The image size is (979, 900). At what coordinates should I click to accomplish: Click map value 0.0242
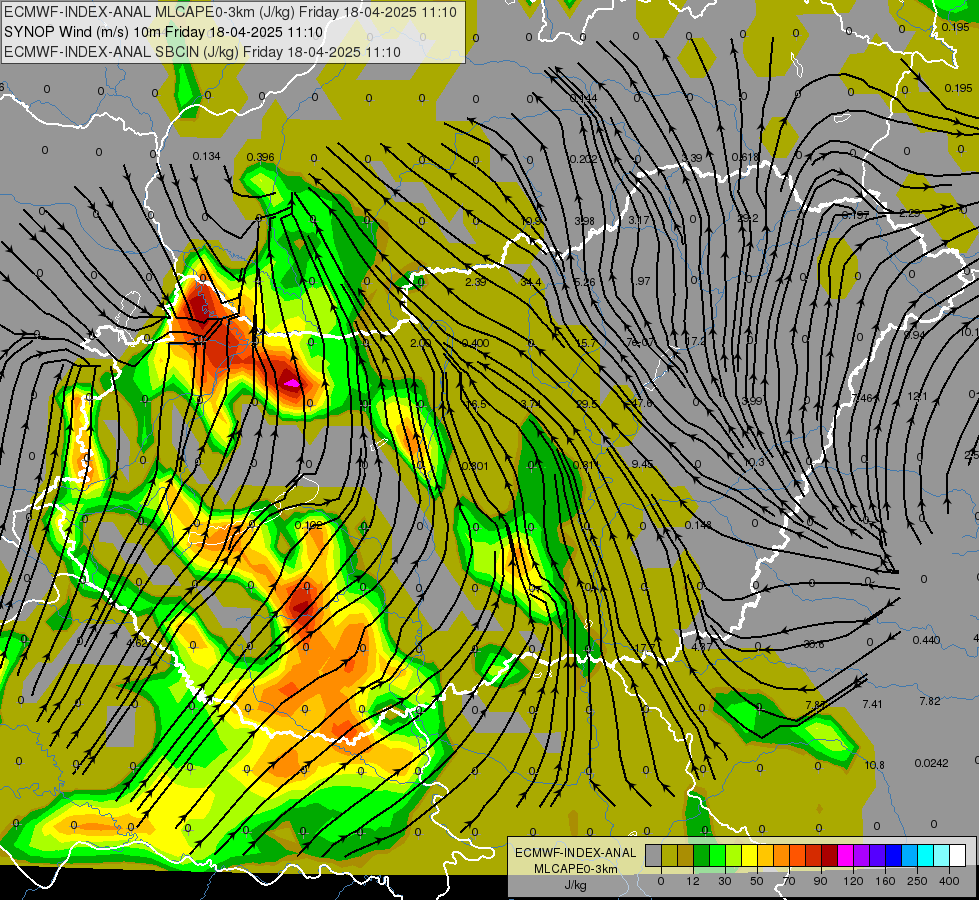pos(931,763)
